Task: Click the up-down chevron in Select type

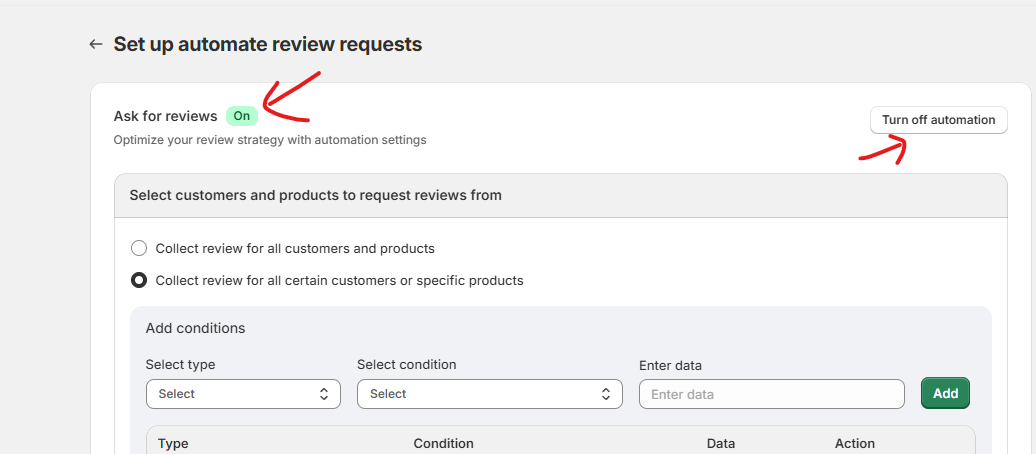Action: [323, 394]
